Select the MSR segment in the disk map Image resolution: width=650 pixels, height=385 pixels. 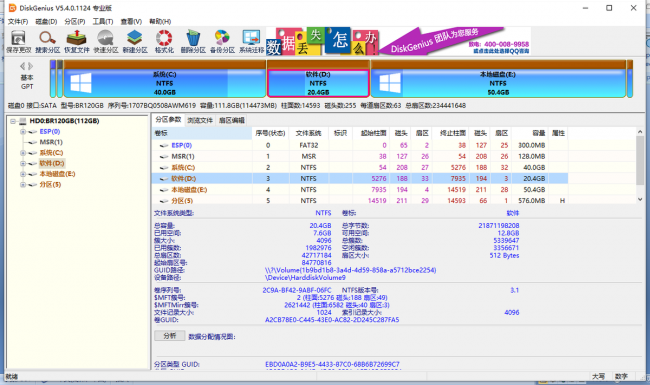[60, 79]
